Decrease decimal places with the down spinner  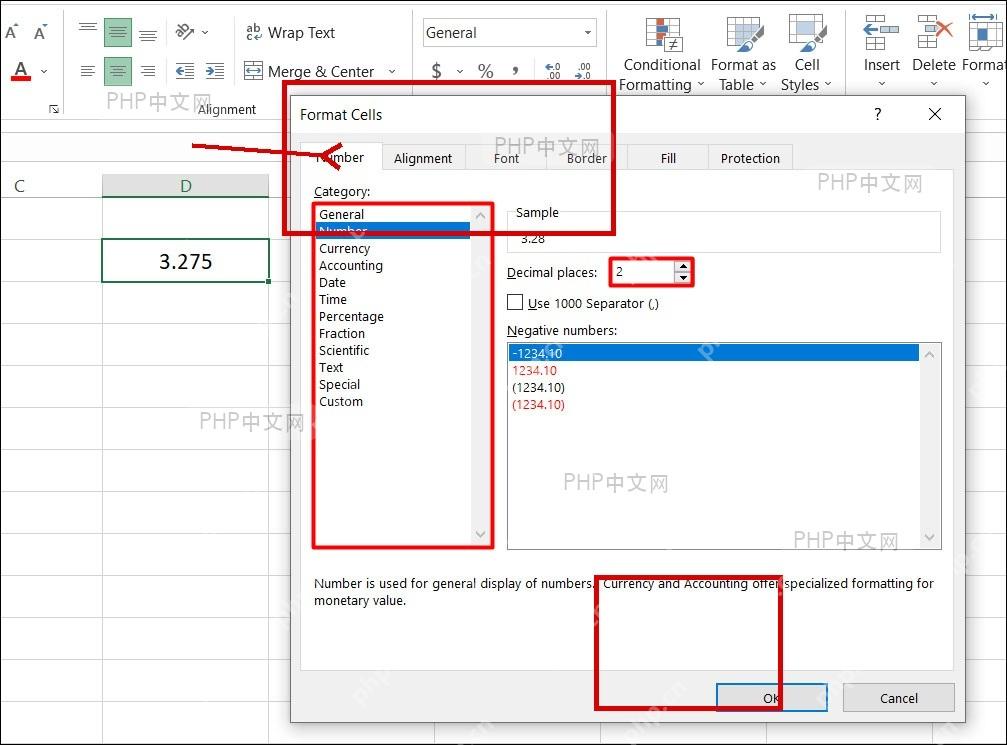(683, 278)
